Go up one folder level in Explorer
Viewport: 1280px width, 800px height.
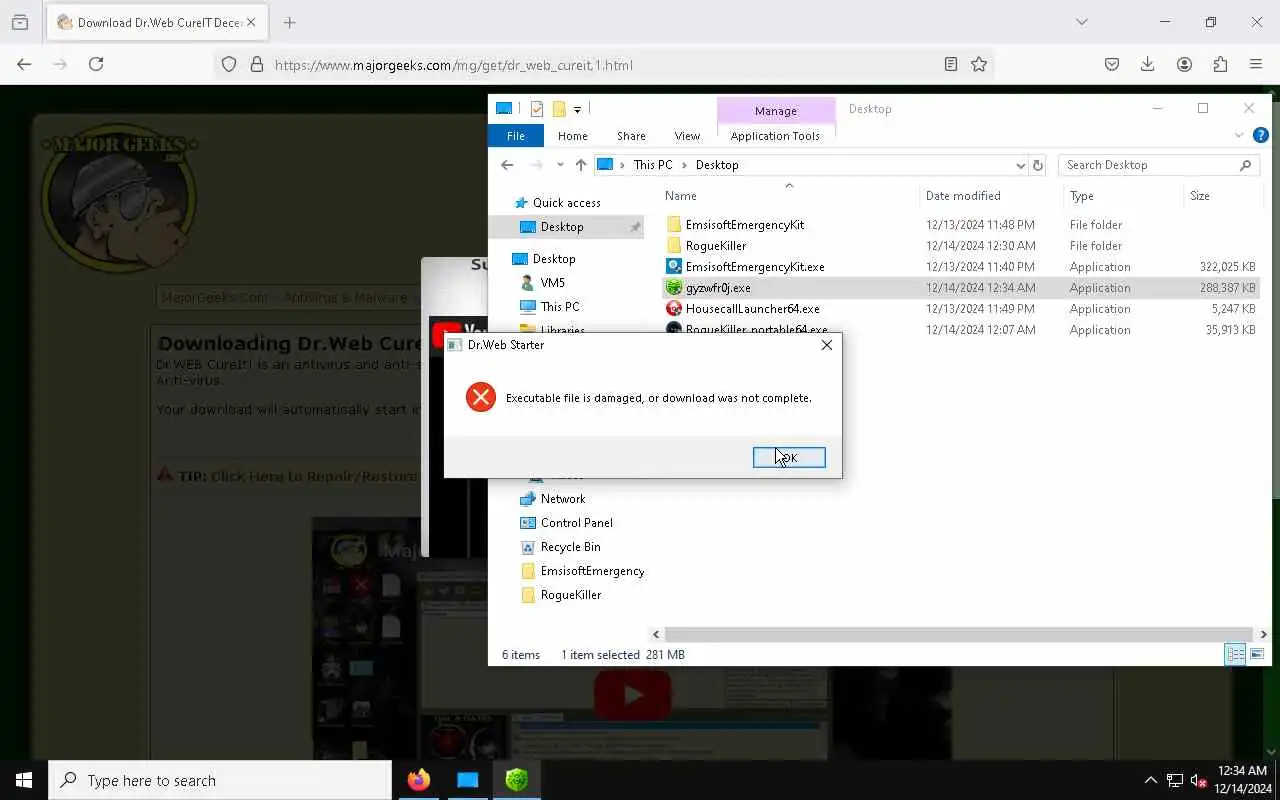pyautogui.click(x=581, y=165)
